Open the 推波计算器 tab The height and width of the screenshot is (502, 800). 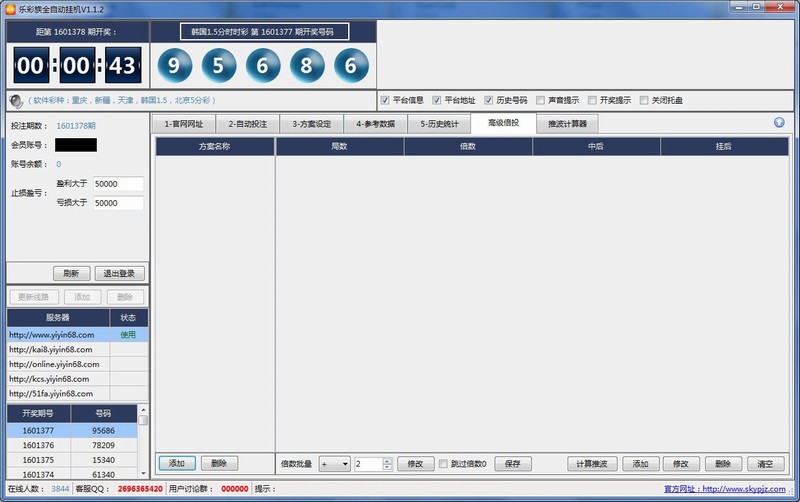(567, 124)
